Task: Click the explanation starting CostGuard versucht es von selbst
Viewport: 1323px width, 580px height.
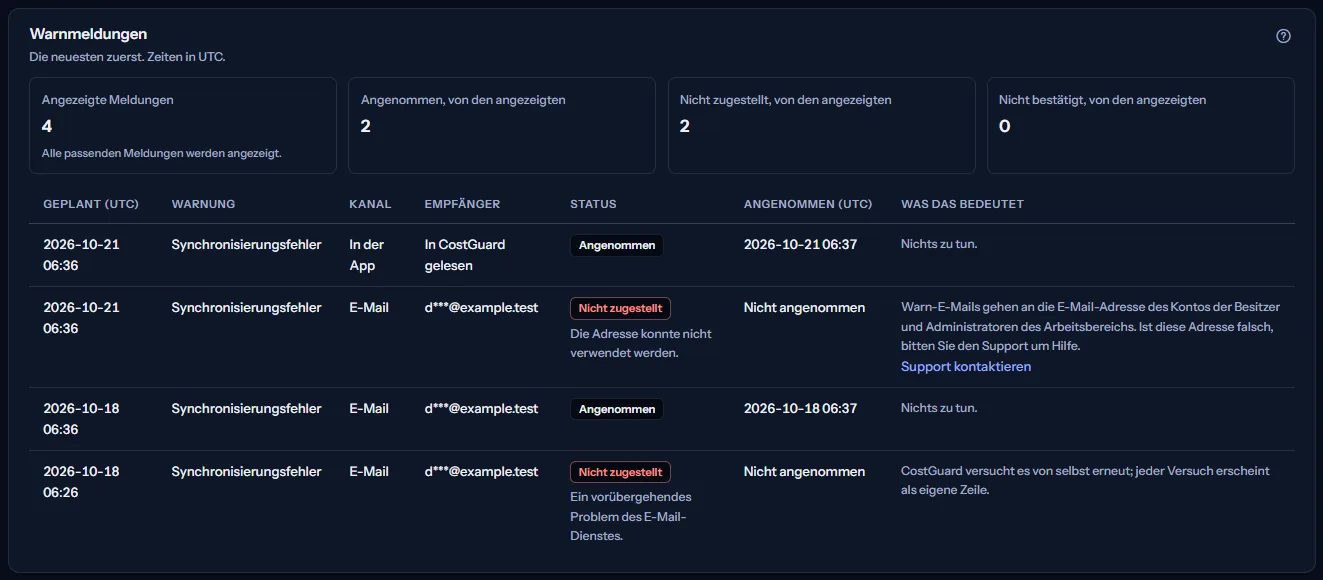Action: (1085, 481)
